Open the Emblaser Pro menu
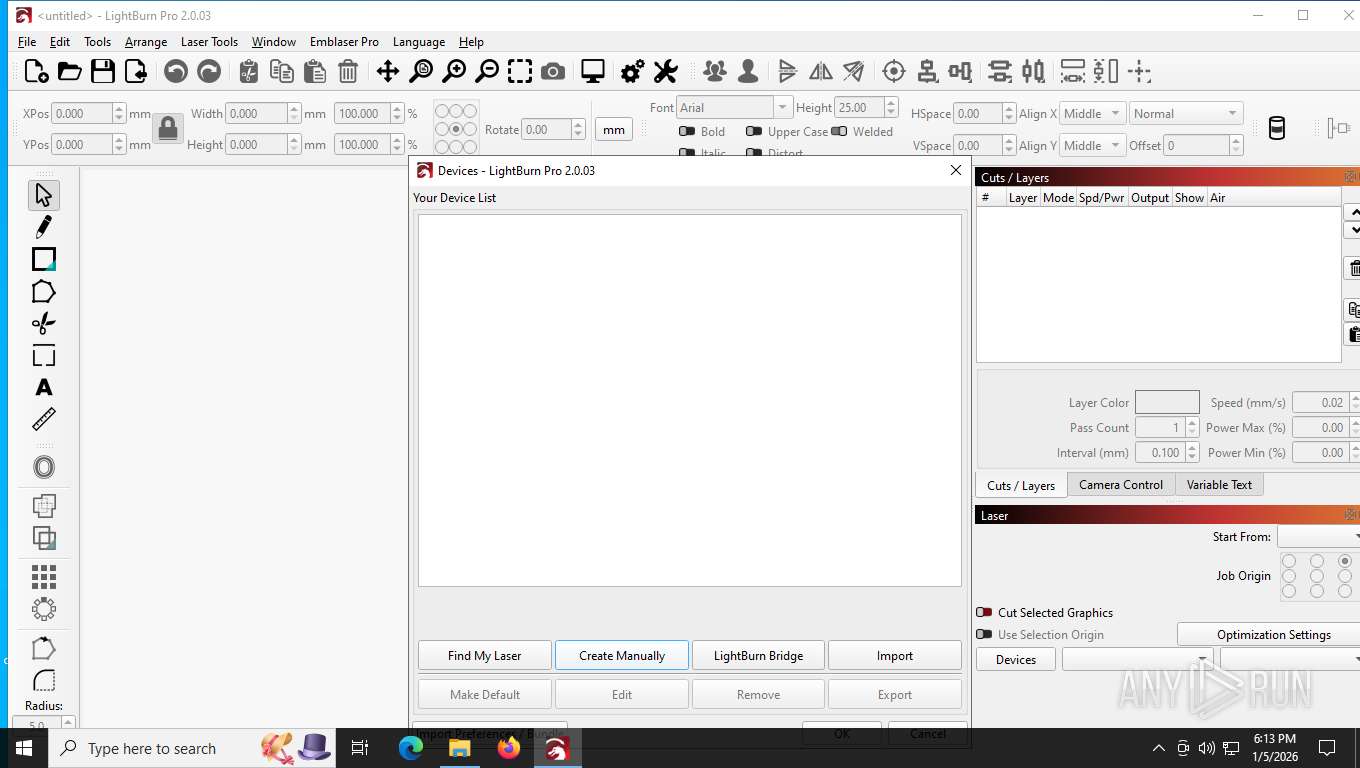 pos(344,42)
